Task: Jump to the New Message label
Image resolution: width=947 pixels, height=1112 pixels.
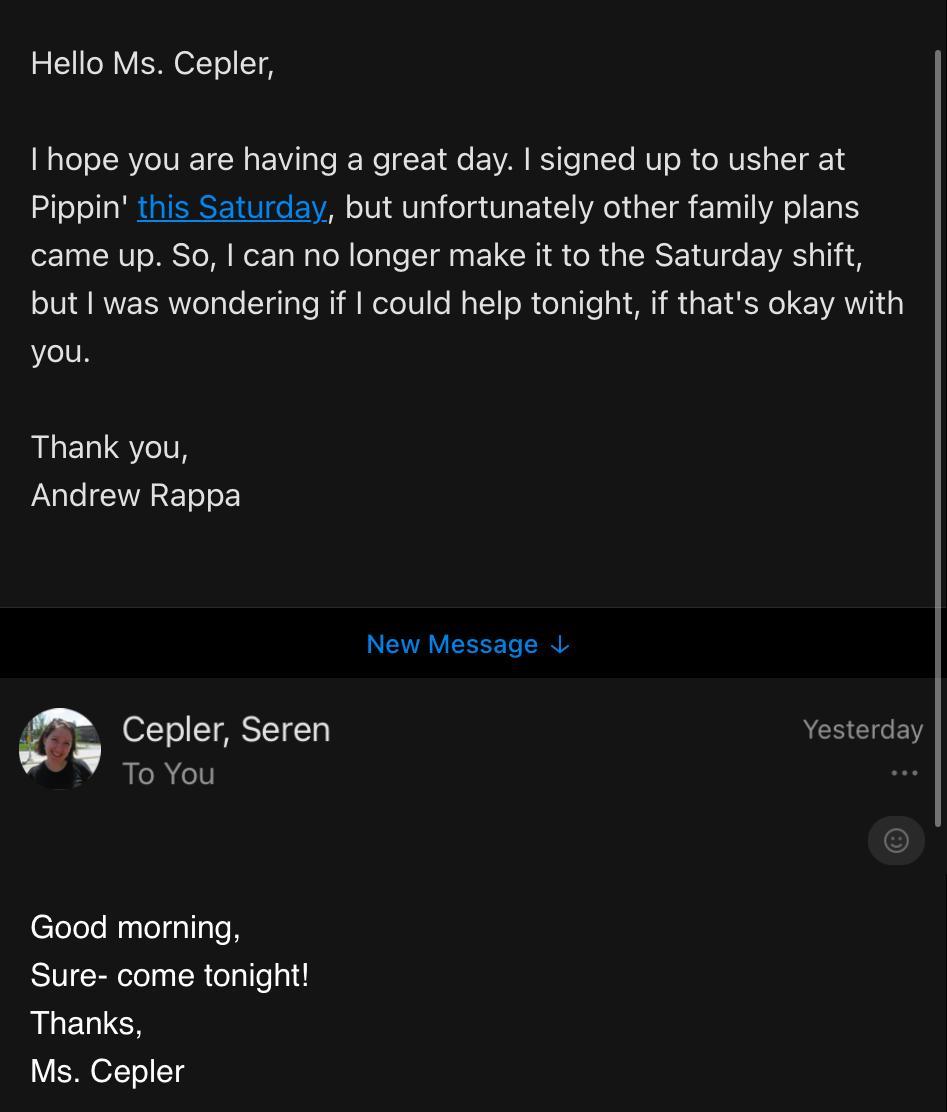Action: click(x=452, y=644)
